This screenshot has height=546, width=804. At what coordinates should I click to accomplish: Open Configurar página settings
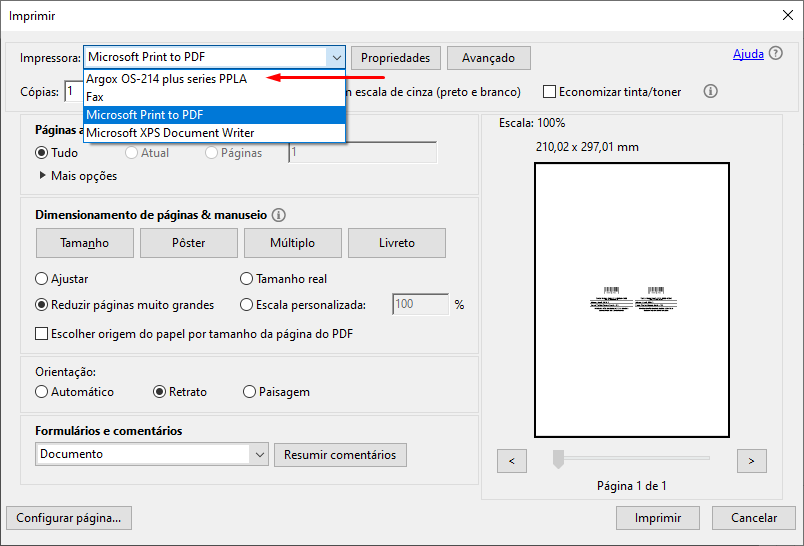click(x=69, y=518)
